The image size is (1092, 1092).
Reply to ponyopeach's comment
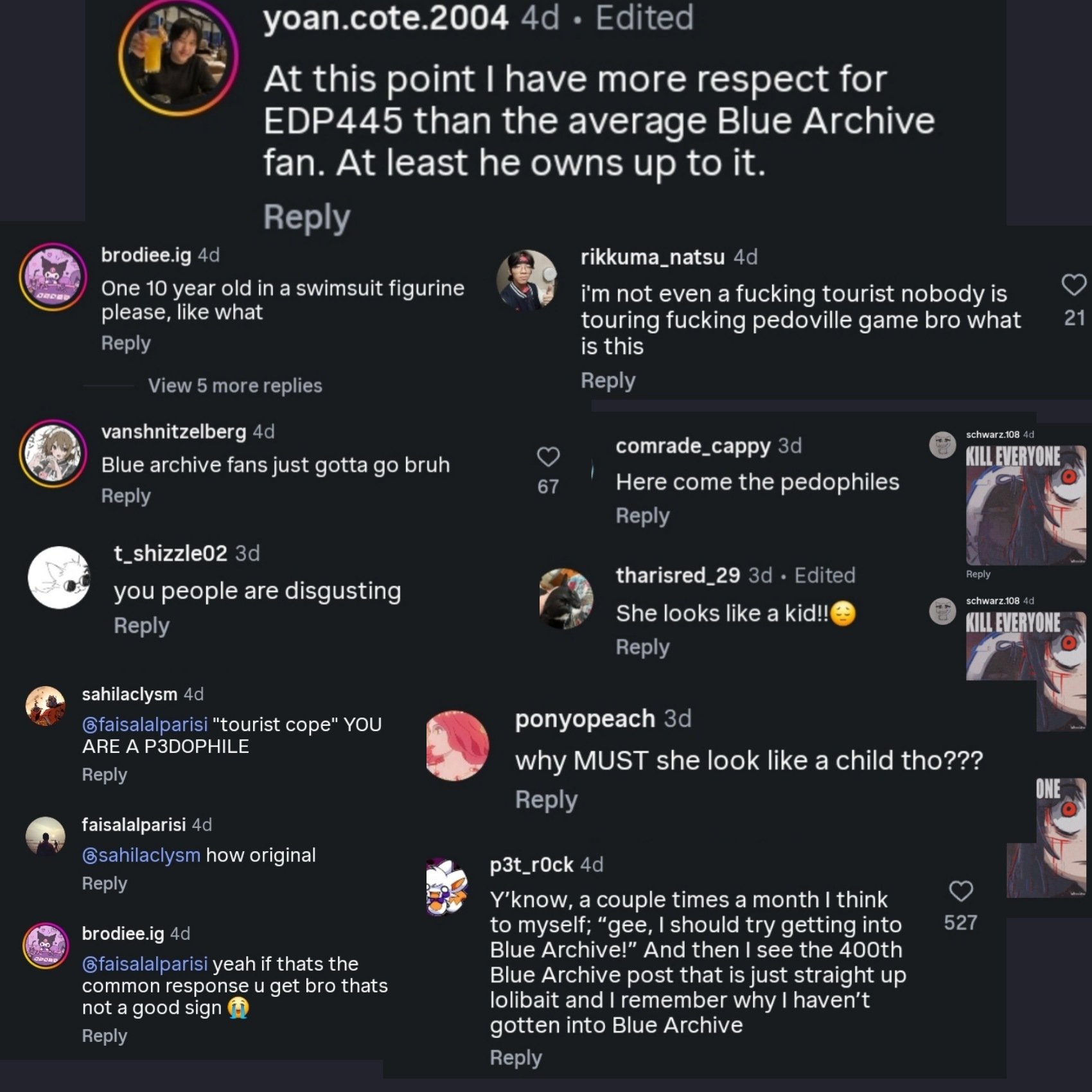546,800
